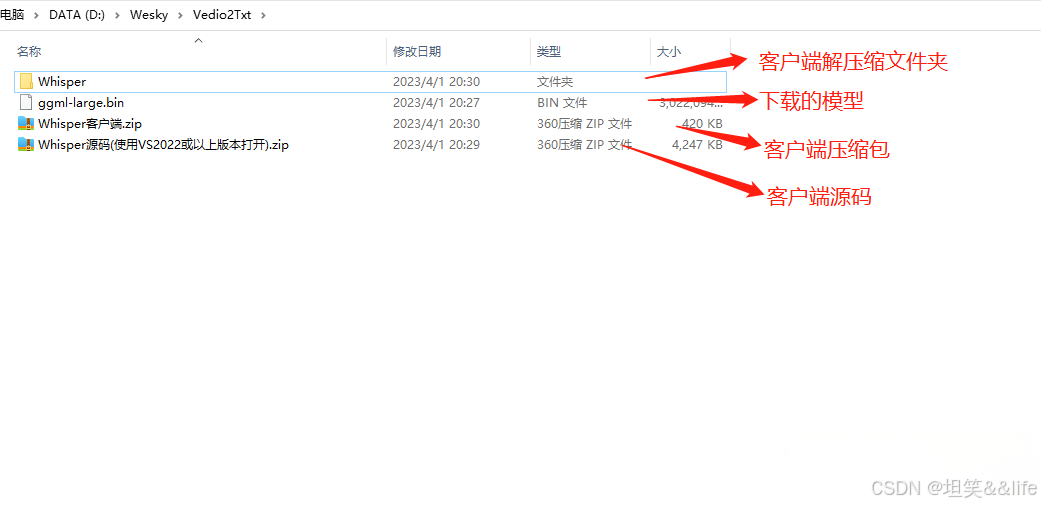
Task: Click the Whisper源码 zip archive icon
Action: 26,145
